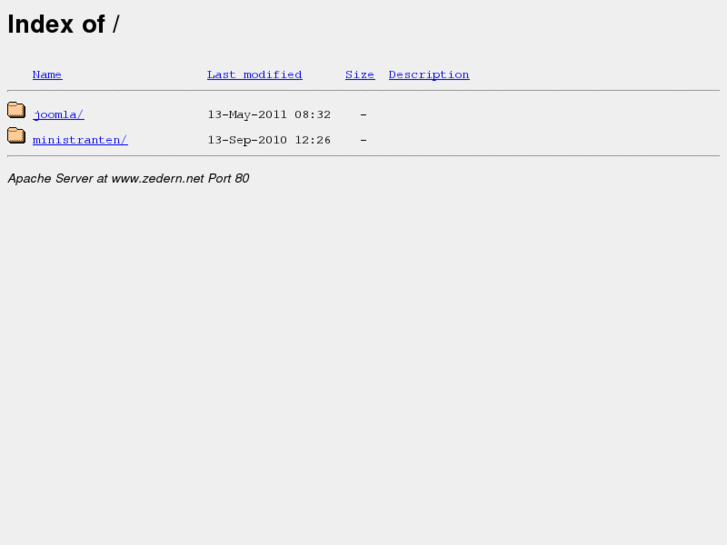Click the horizontal rule below column headers
727x545 pixels.
point(364,90)
